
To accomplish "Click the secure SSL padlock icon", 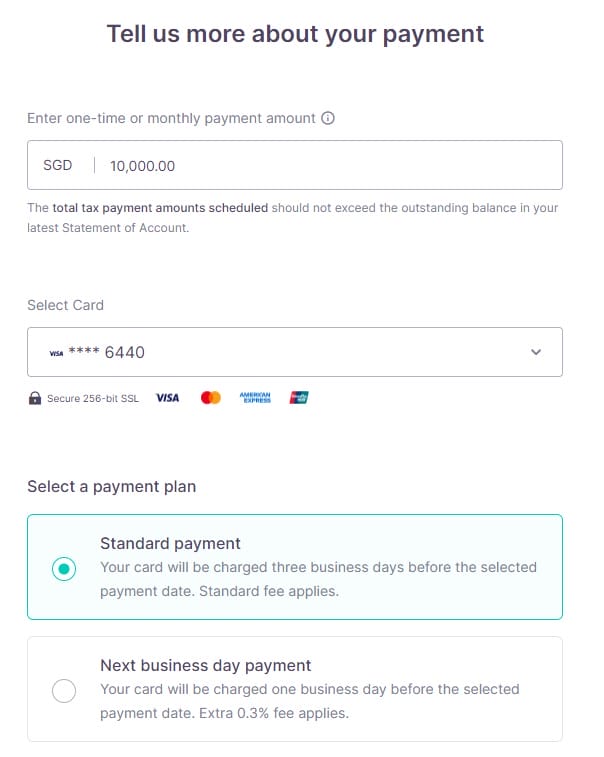I will point(35,398).
